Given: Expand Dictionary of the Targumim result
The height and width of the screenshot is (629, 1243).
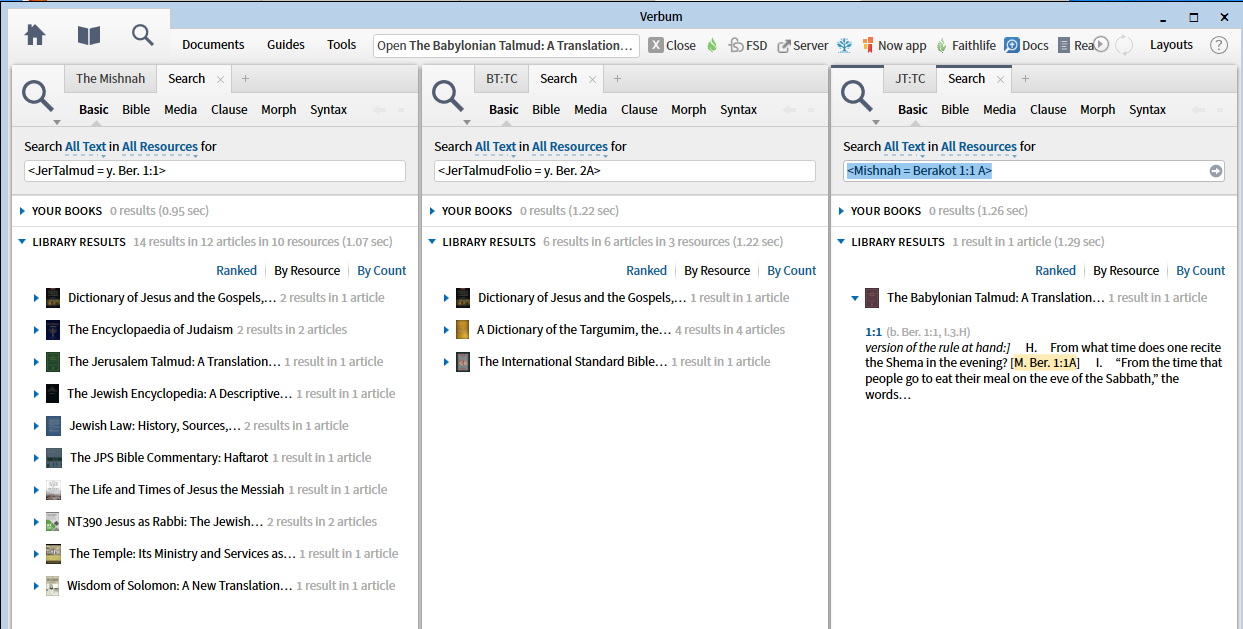Looking at the screenshot, I should coord(447,330).
